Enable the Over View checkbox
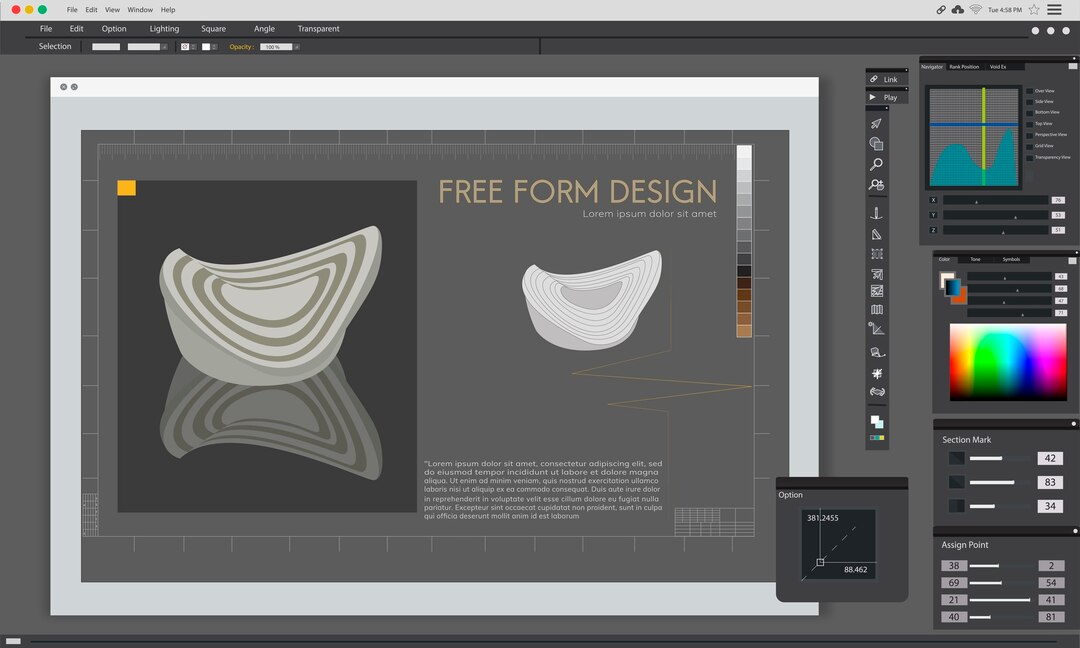This screenshot has height=648, width=1080. point(1029,91)
